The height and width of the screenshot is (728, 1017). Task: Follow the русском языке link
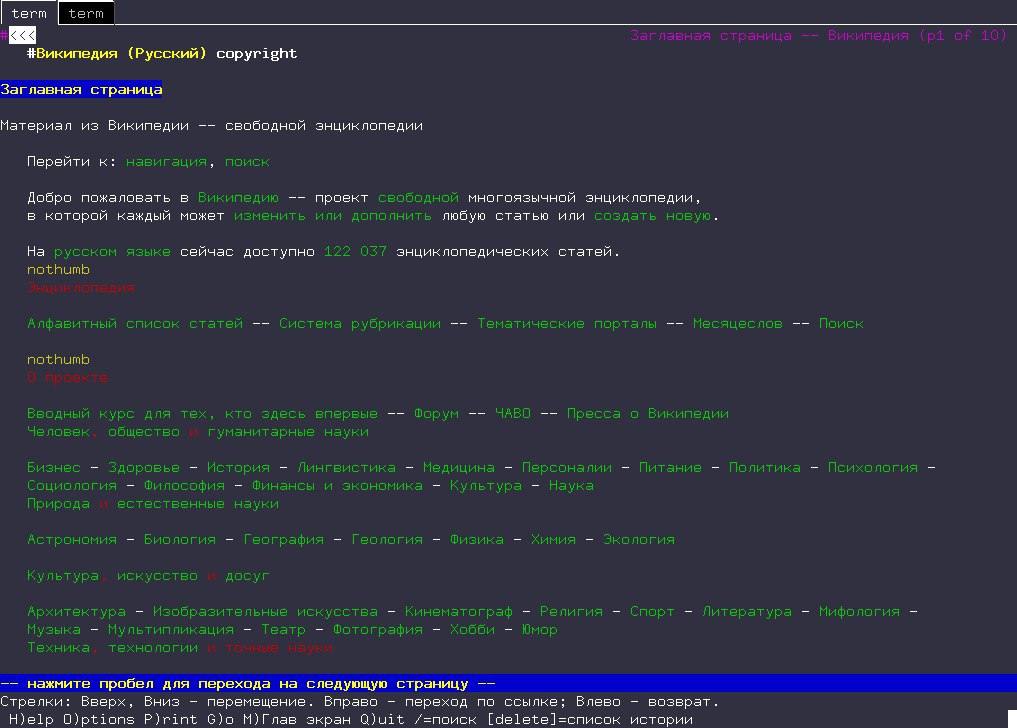coord(112,251)
